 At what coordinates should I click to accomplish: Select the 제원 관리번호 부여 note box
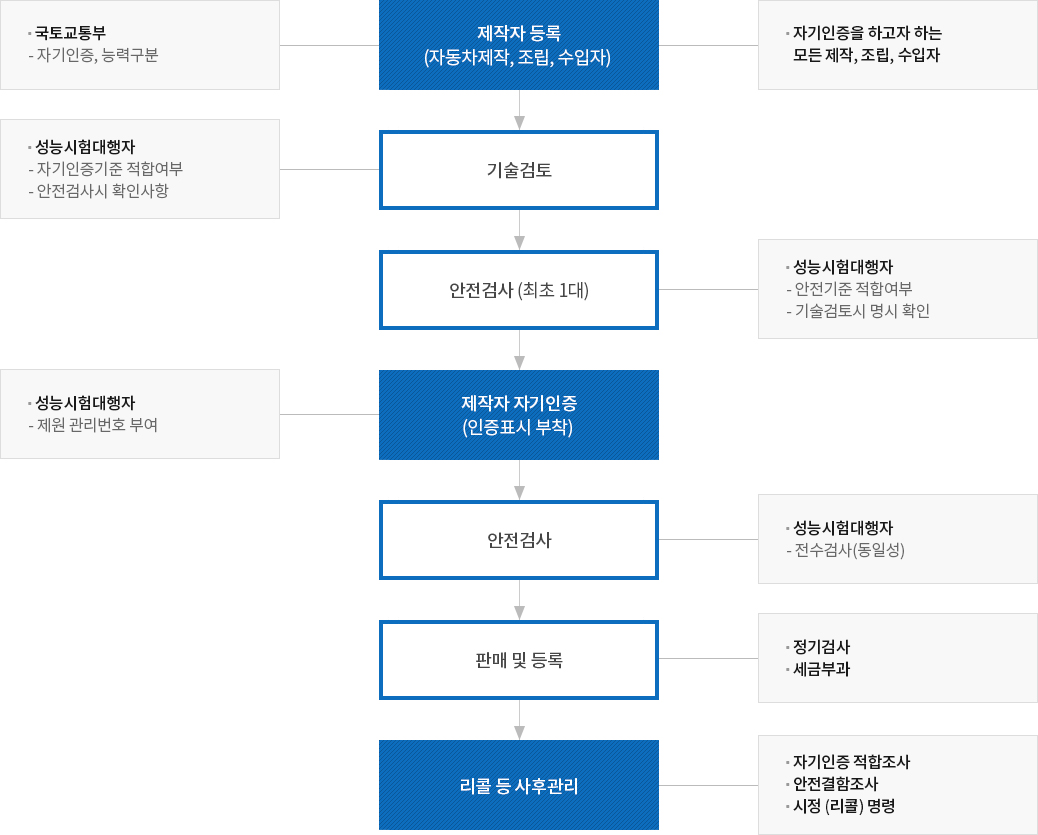click(x=140, y=414)
